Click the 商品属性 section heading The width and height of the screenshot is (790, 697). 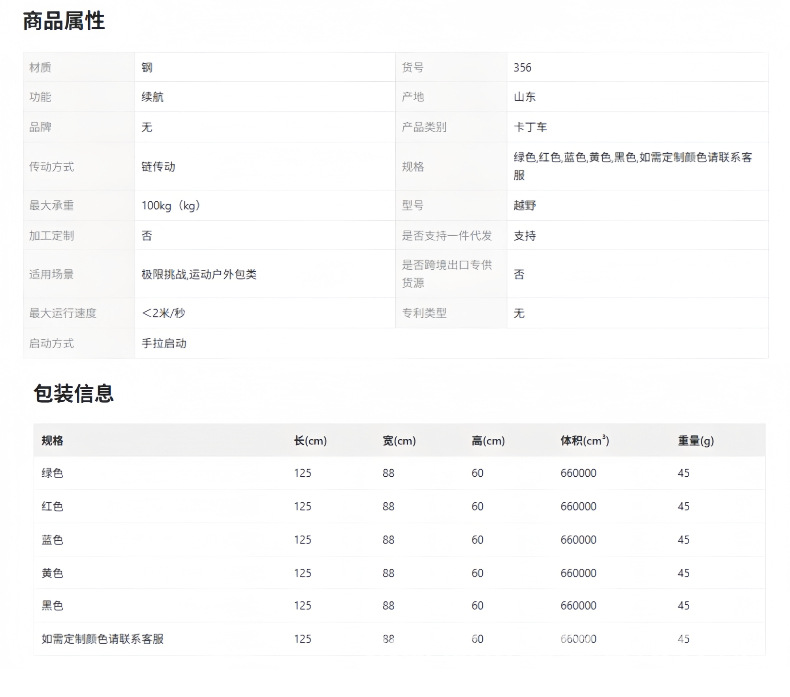point(64,21)
